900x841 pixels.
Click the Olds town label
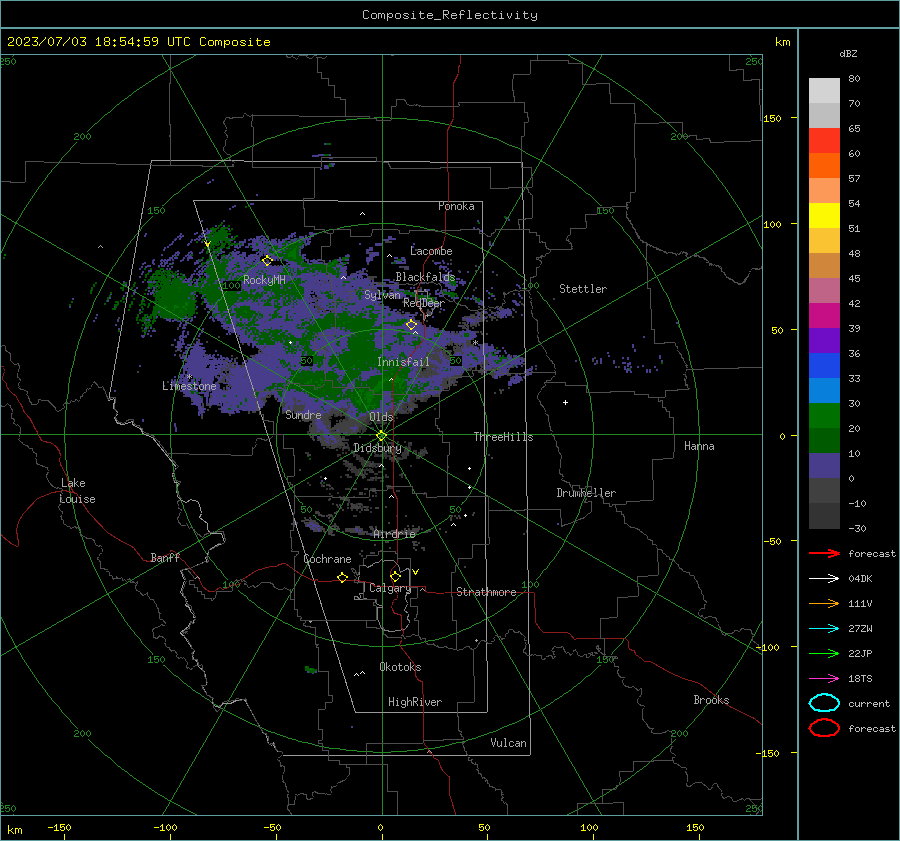[381, 417]
